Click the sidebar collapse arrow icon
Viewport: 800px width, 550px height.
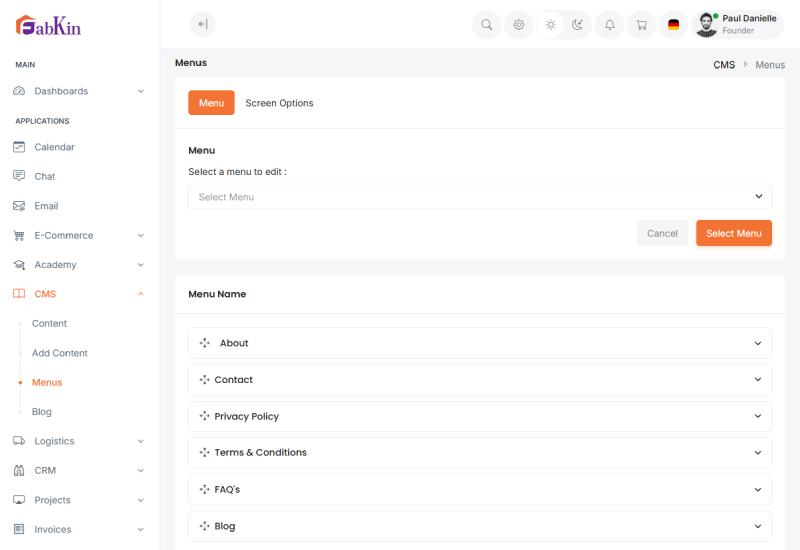coord(203,25)
